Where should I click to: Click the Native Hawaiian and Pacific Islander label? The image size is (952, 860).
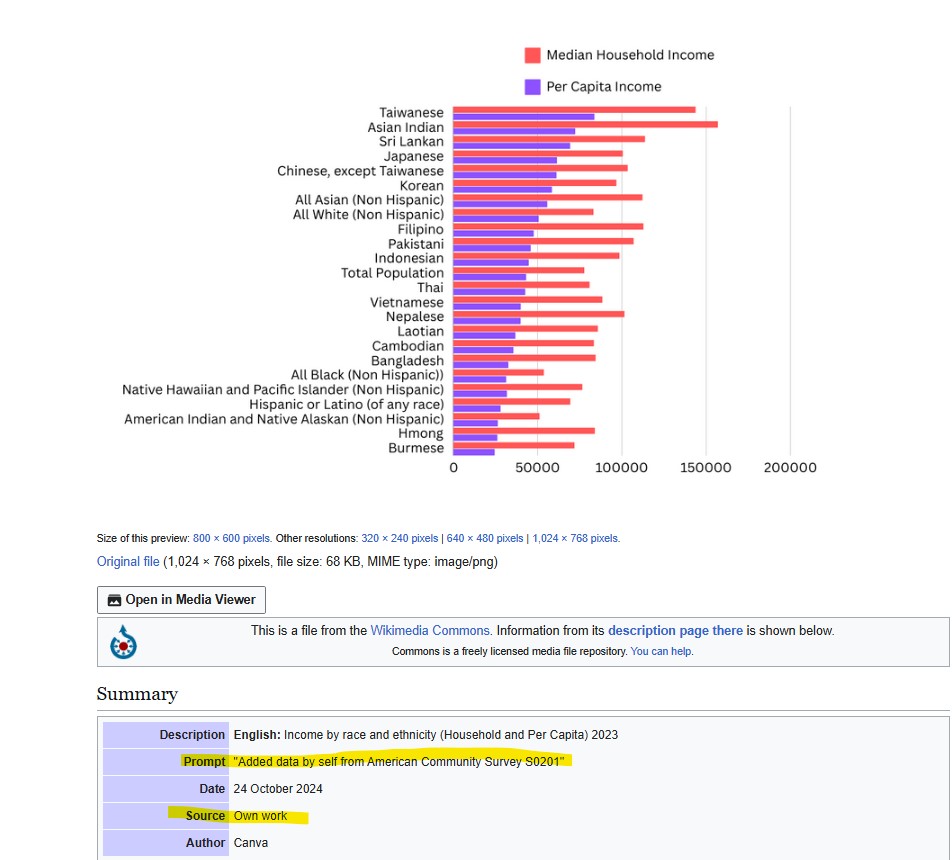pyautogui.click(x=282, y=389)
